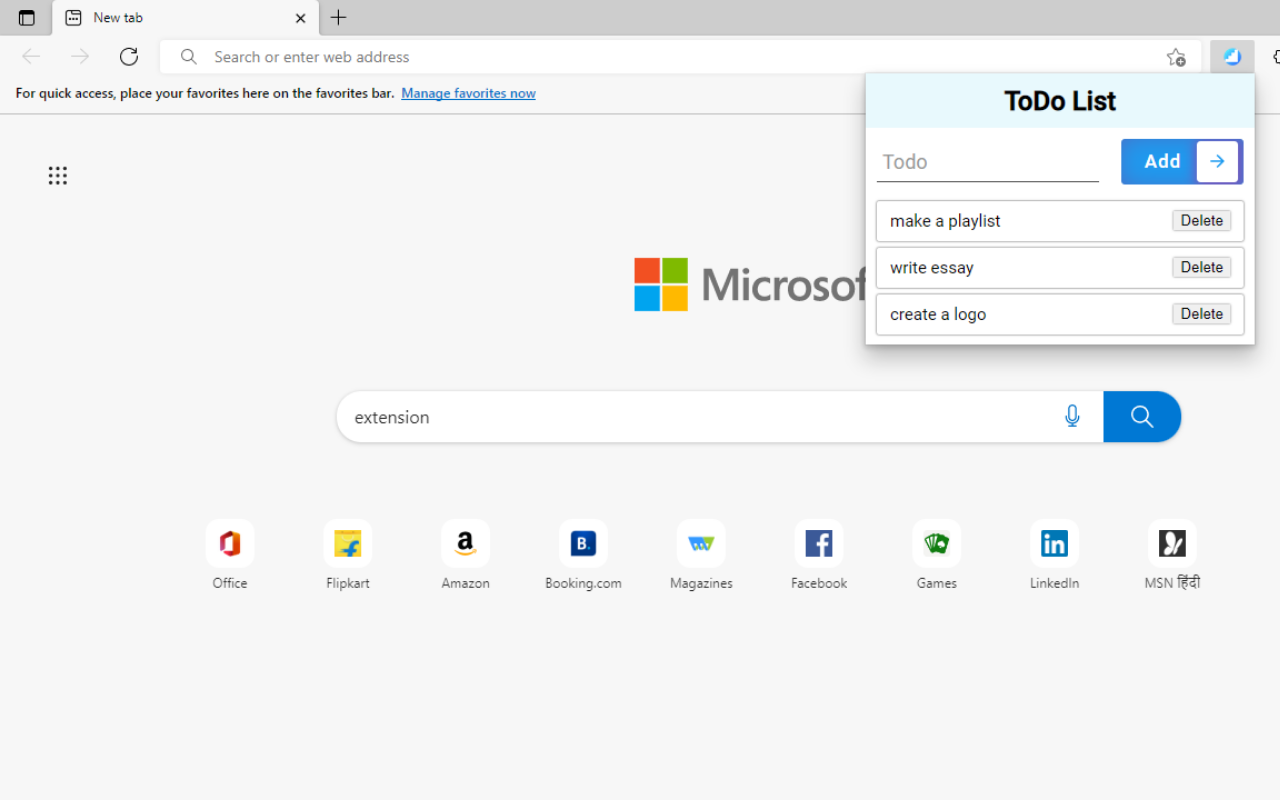Delete the "create a logo" todo
The height and width of the screenshot is (800, 1280).
tap(1201, 314)
